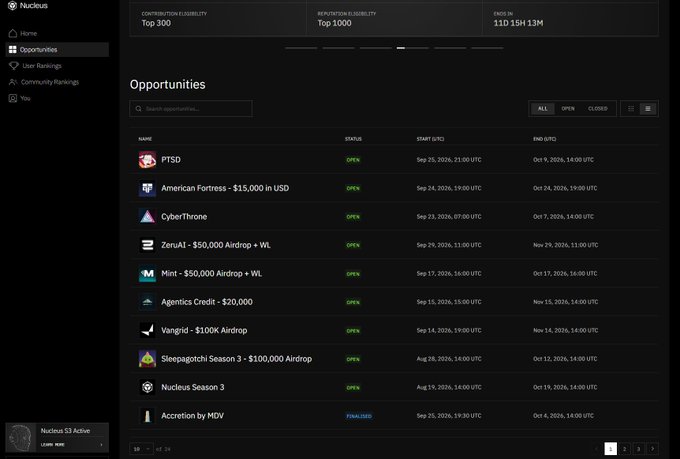Click Sep 25, 2026, 21:00 UTC start date

click(449, 160)
